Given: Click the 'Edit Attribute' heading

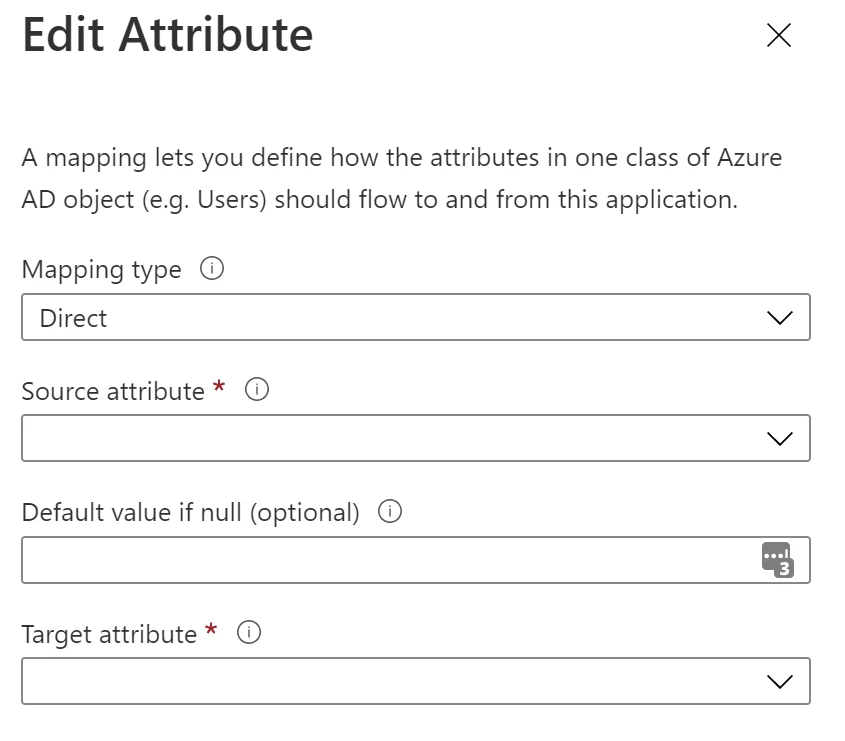Looking at the screenshot, I should (x=167, y=36).
